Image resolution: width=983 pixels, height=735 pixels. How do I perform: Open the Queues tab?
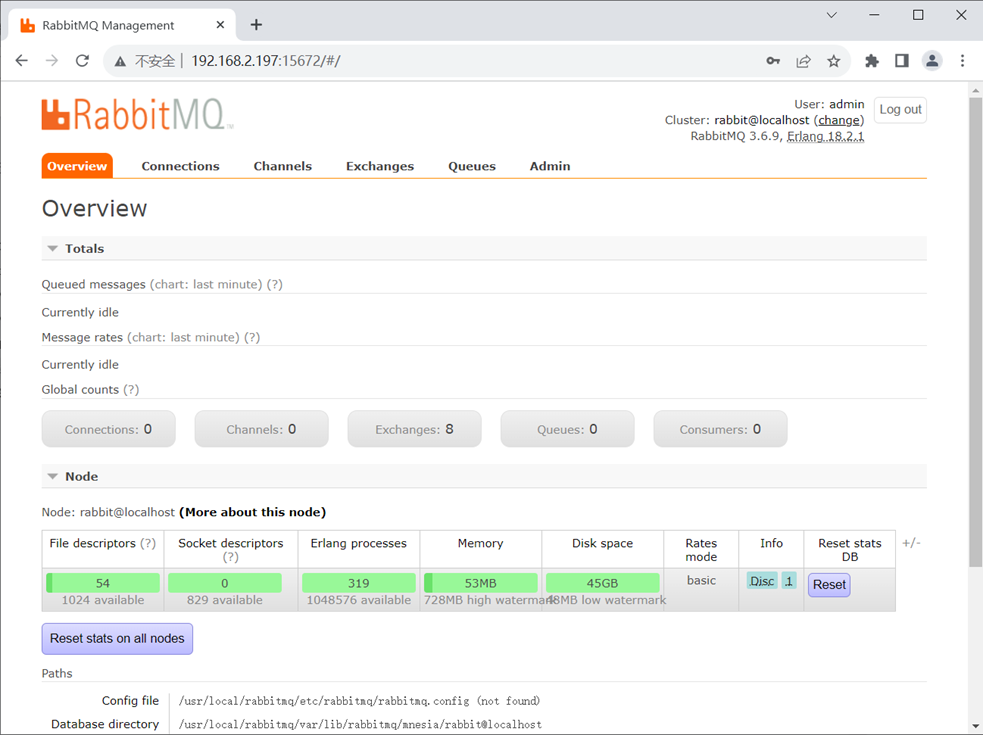click(472, 166)
